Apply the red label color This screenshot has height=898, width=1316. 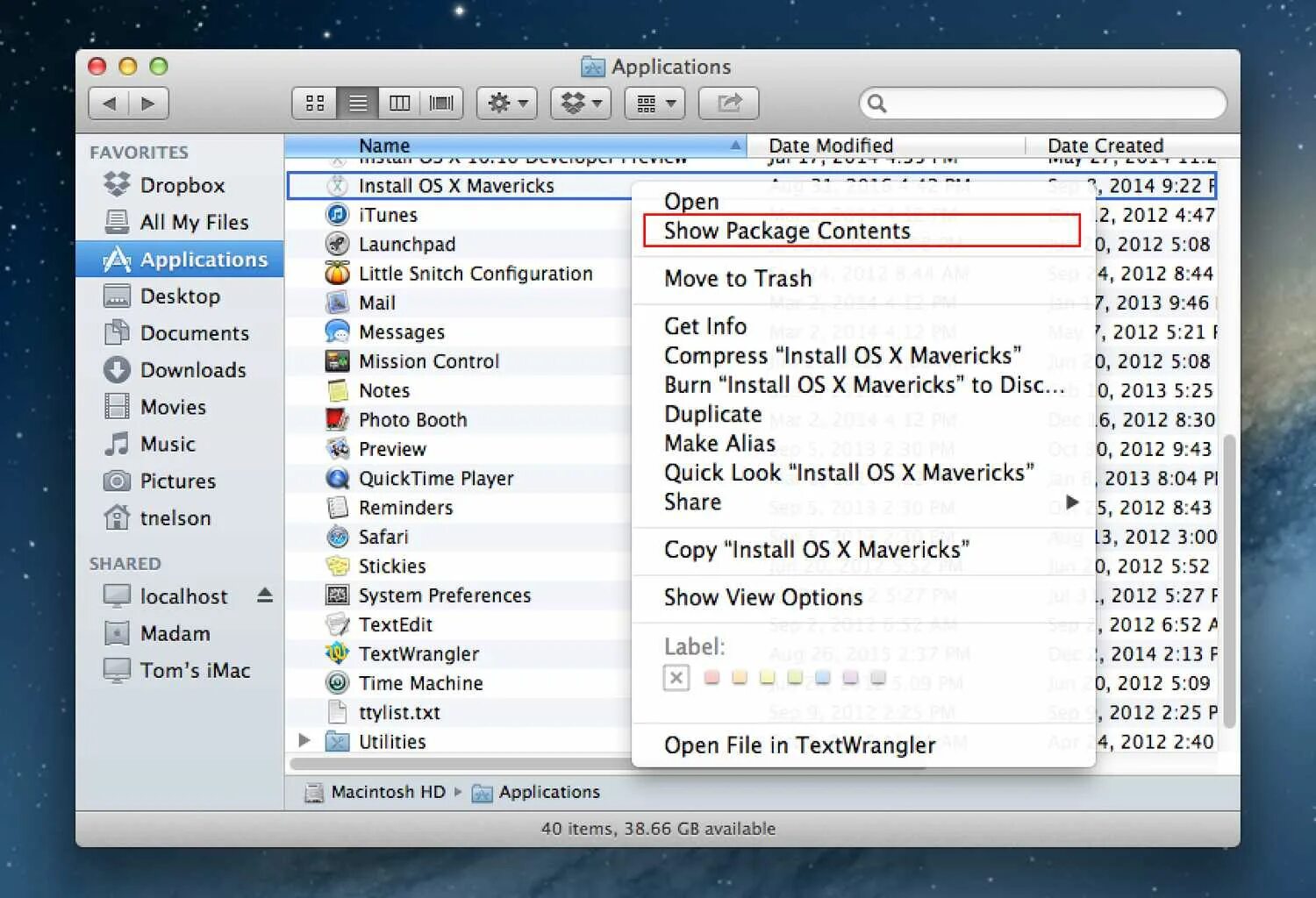point(712,677)
